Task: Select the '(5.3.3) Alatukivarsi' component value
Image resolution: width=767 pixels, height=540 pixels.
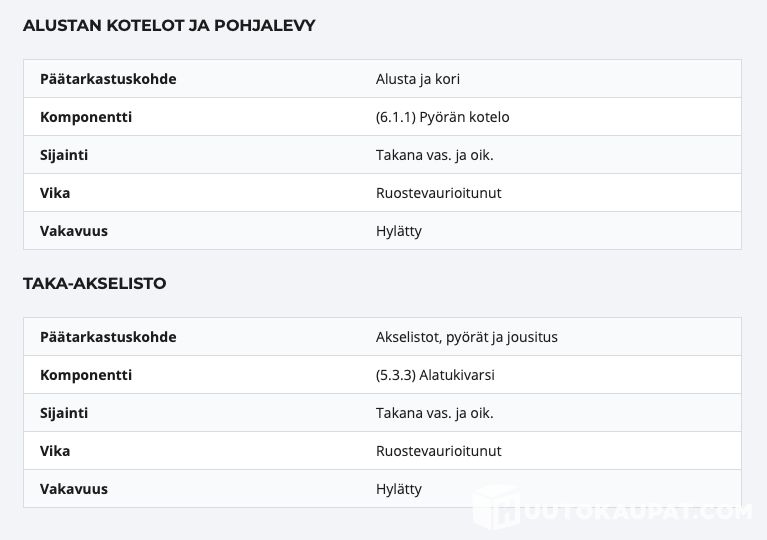Action: click(x=435, y=375)
